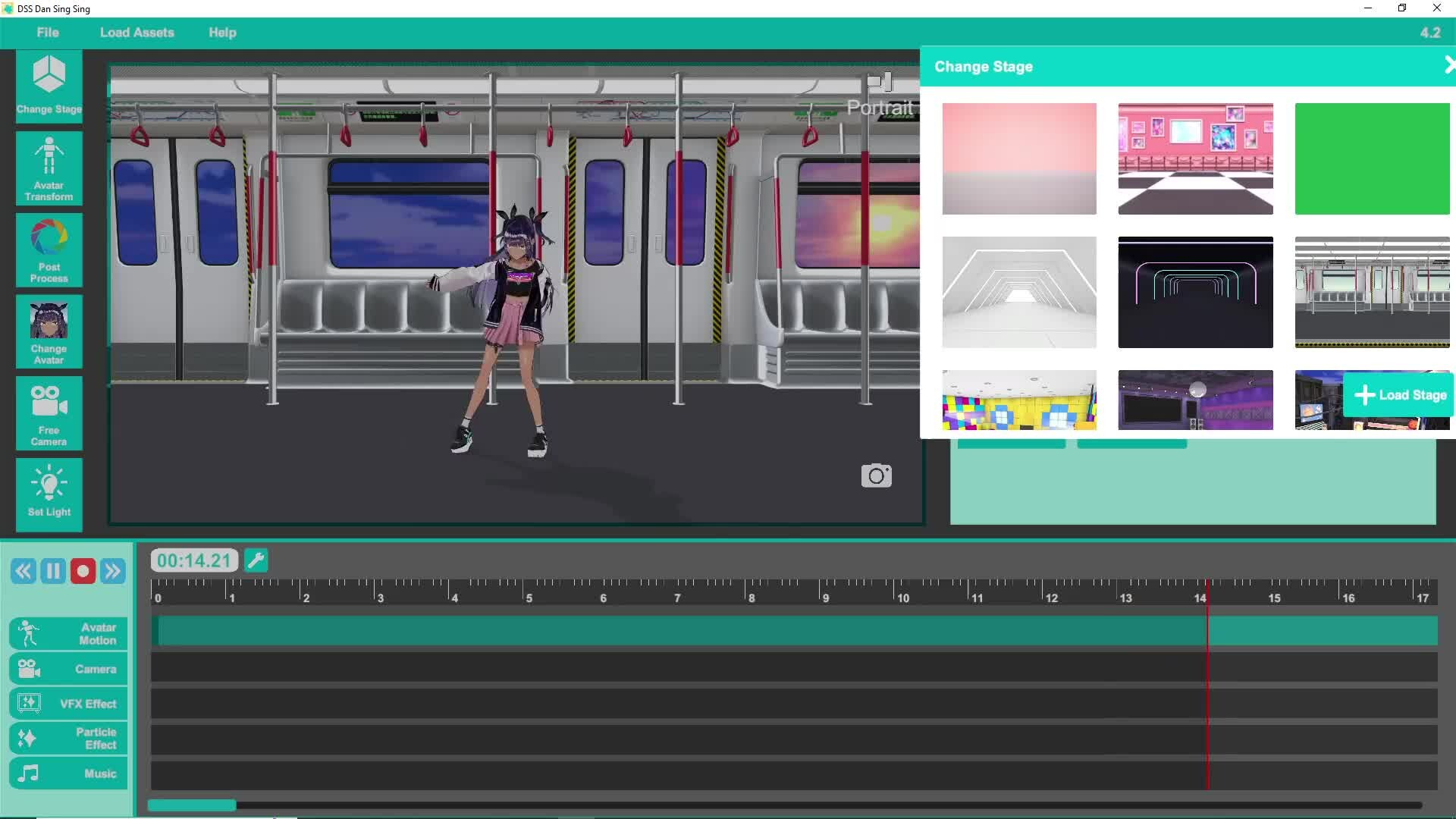Click the Change Avatar icon
Image resolution: width=1456 pixels, height=819 pixels.
(49, 332)
